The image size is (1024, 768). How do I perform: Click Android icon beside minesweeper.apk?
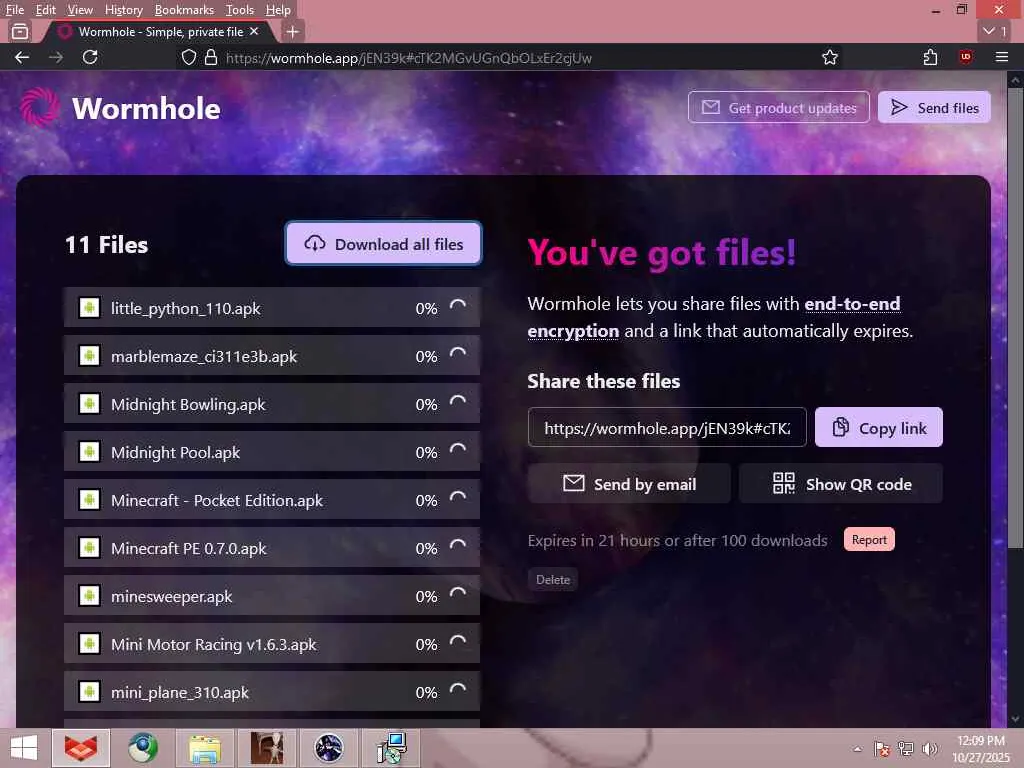click(89, 596)
